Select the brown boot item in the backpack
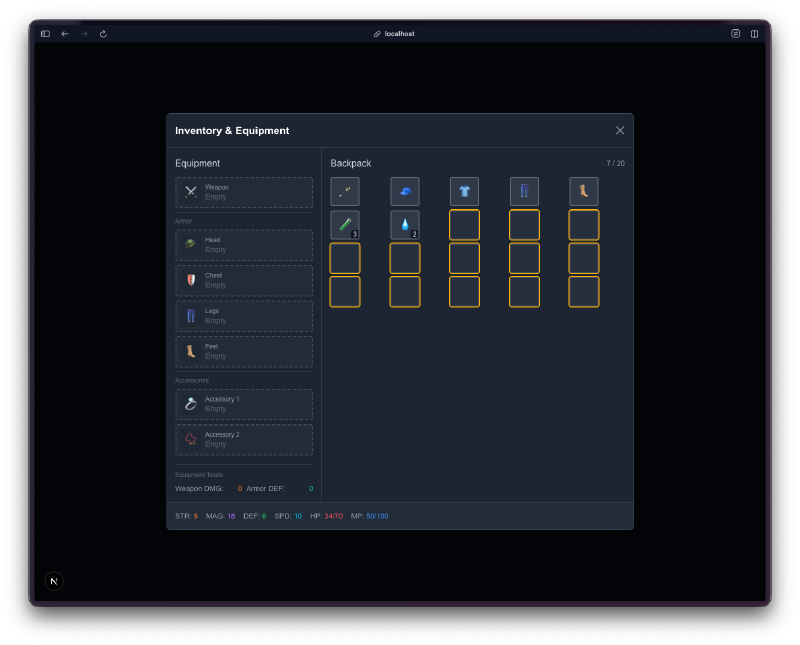 point(584,191)
